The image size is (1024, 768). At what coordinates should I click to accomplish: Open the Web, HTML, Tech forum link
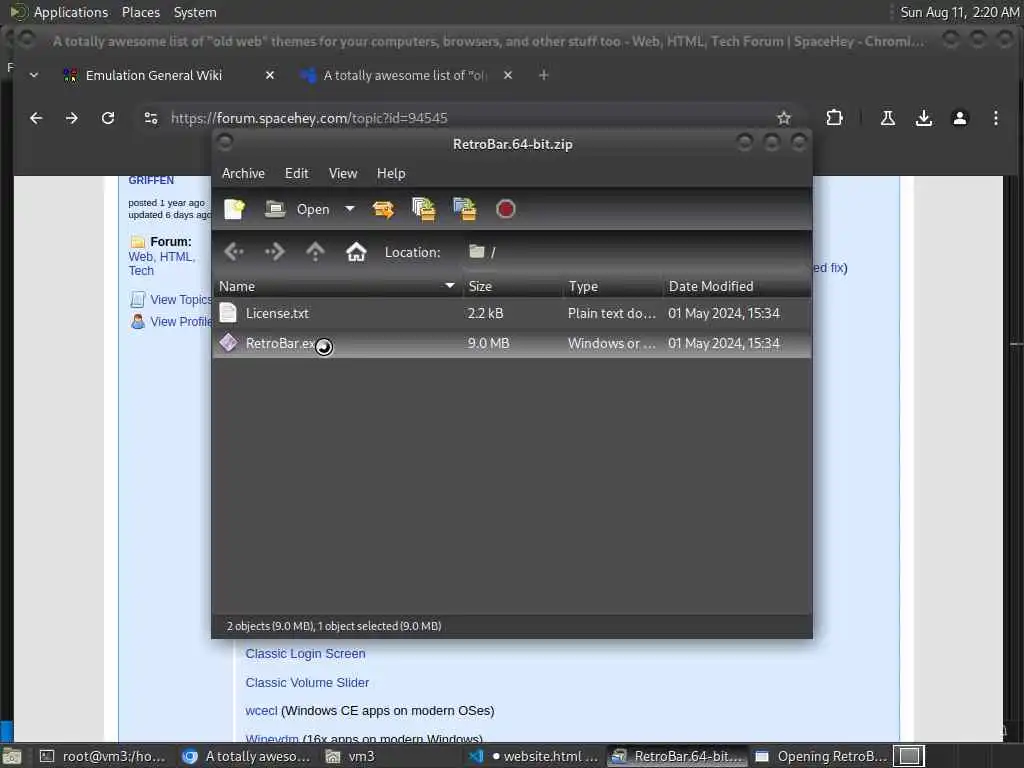[161, 263]
